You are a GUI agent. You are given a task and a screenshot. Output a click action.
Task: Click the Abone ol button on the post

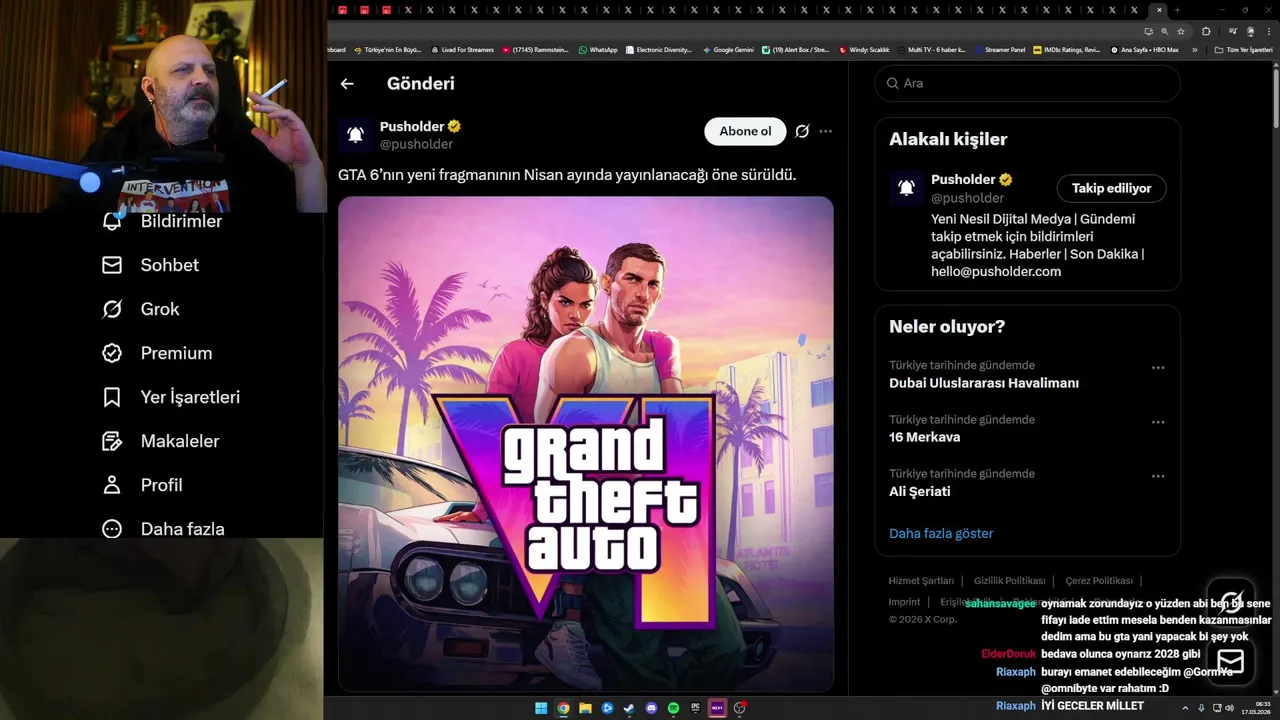click(x=745, y=131)
